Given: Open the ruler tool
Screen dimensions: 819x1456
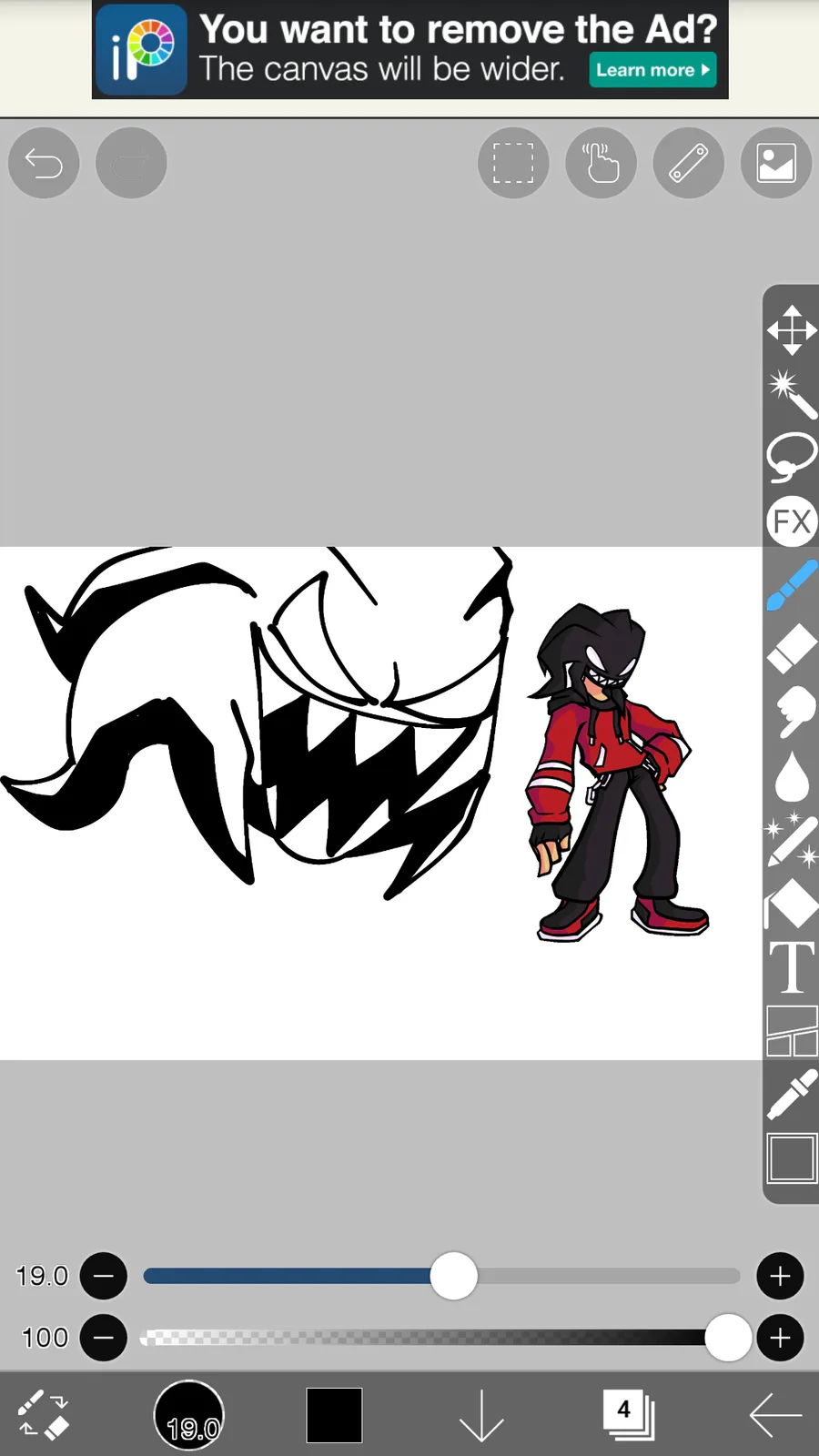Looking at the screenshot, I should [x=688, y=163].
